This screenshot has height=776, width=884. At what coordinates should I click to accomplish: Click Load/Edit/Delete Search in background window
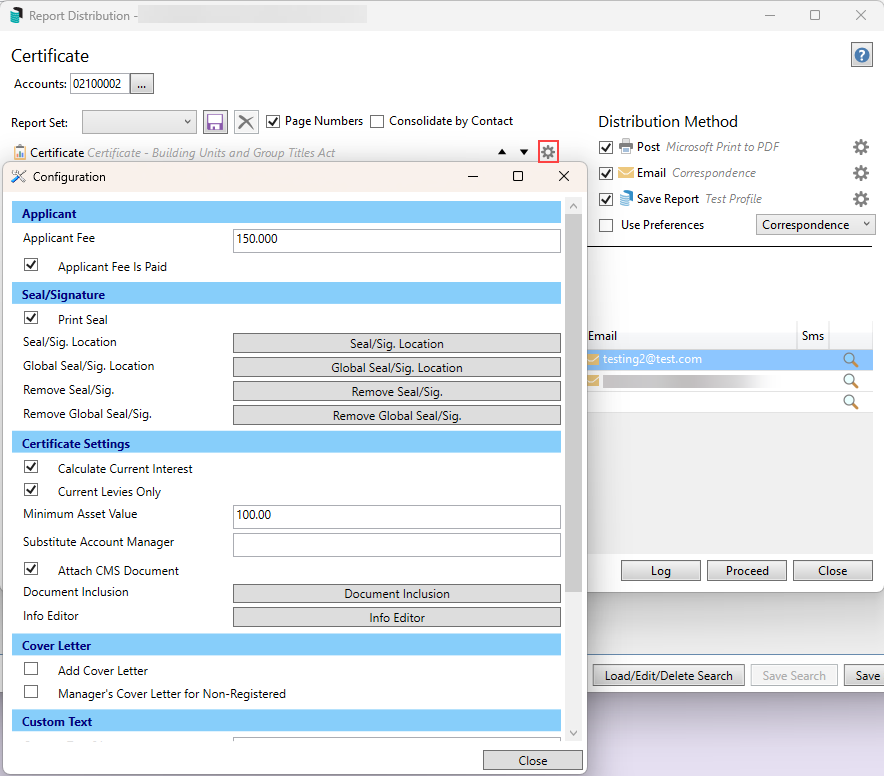[x=669, y=676]
